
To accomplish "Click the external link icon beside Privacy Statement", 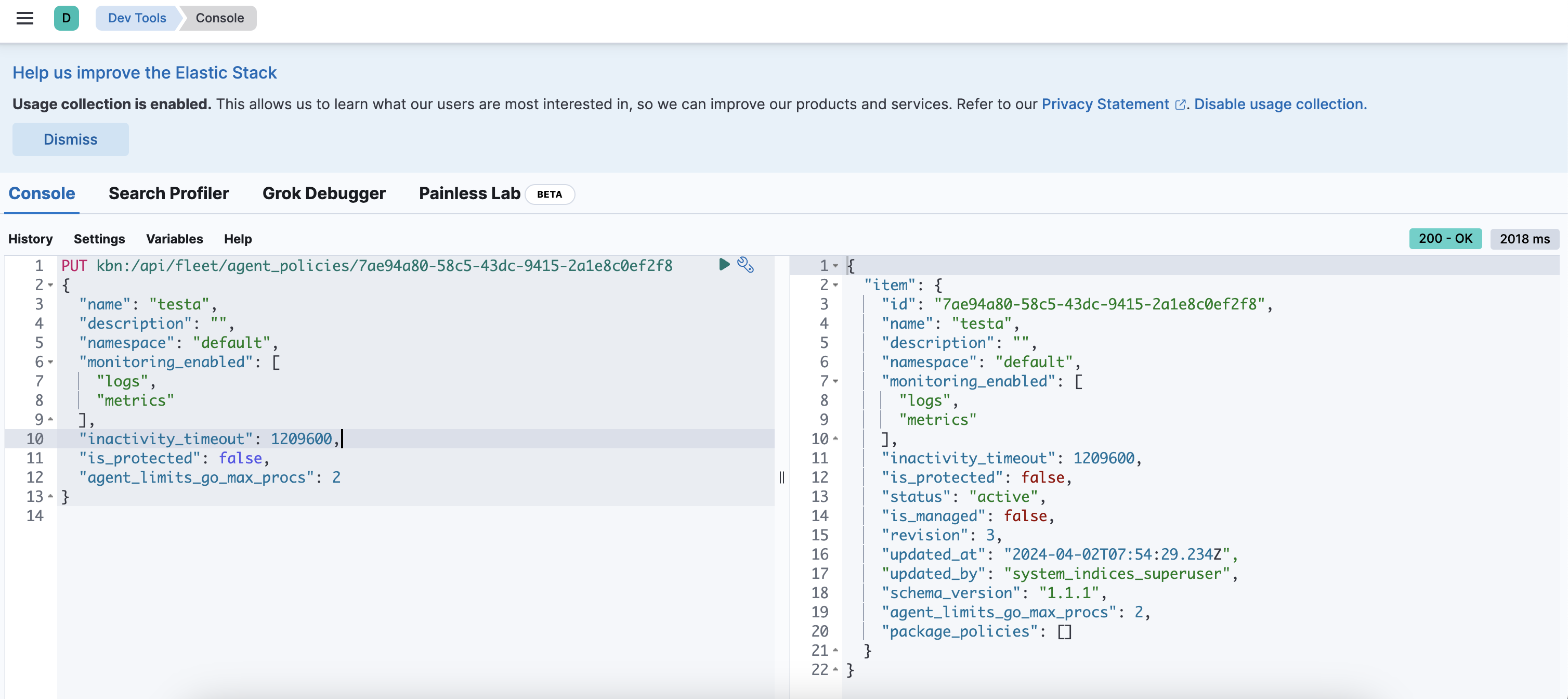I will click(1180, 105).
